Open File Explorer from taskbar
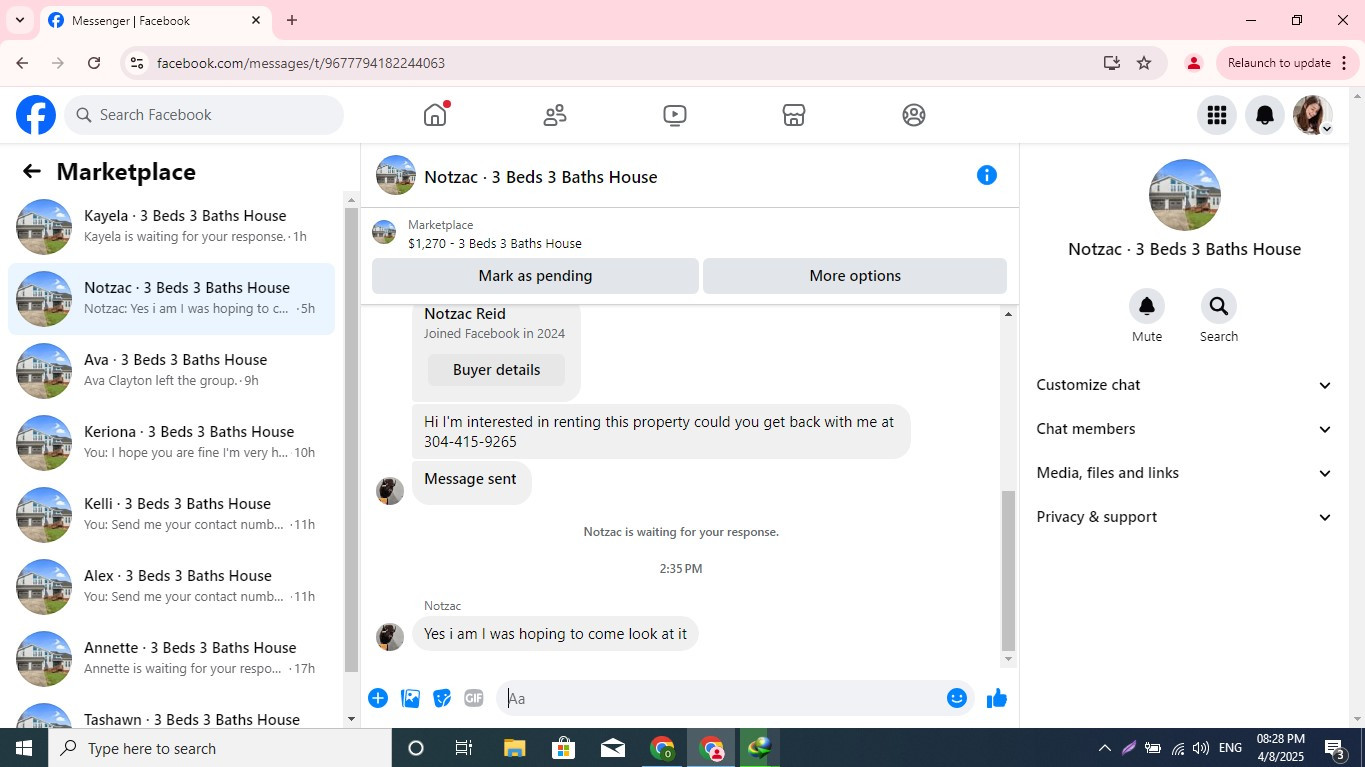This screenshot has height=767, width=1365. [x=514, y=748]
